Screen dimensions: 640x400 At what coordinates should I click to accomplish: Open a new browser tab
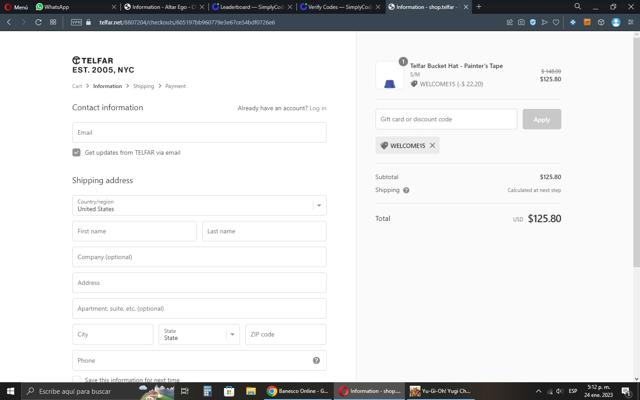[x=479, y=7]
